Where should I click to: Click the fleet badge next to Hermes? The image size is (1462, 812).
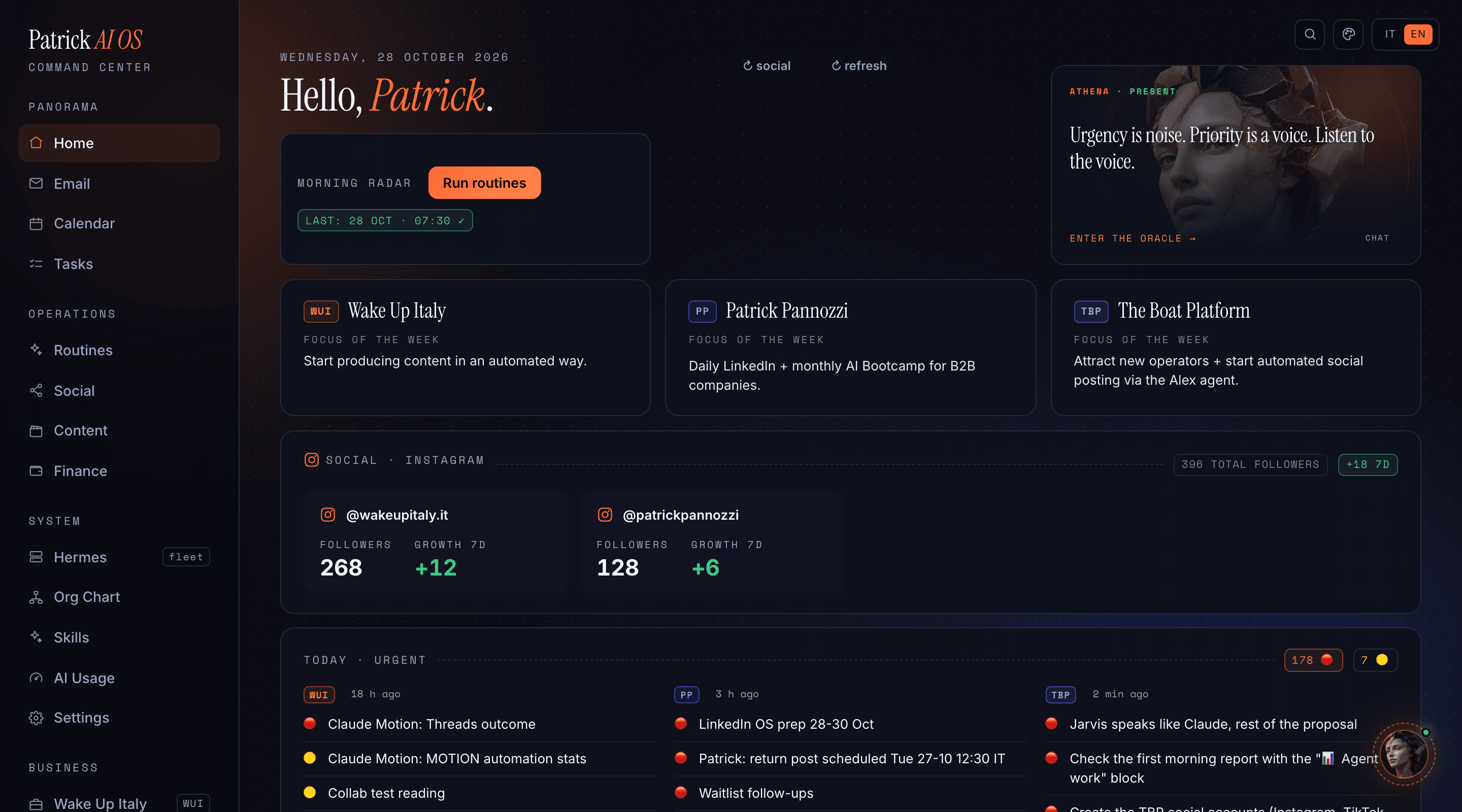click(x=186, y=557)
